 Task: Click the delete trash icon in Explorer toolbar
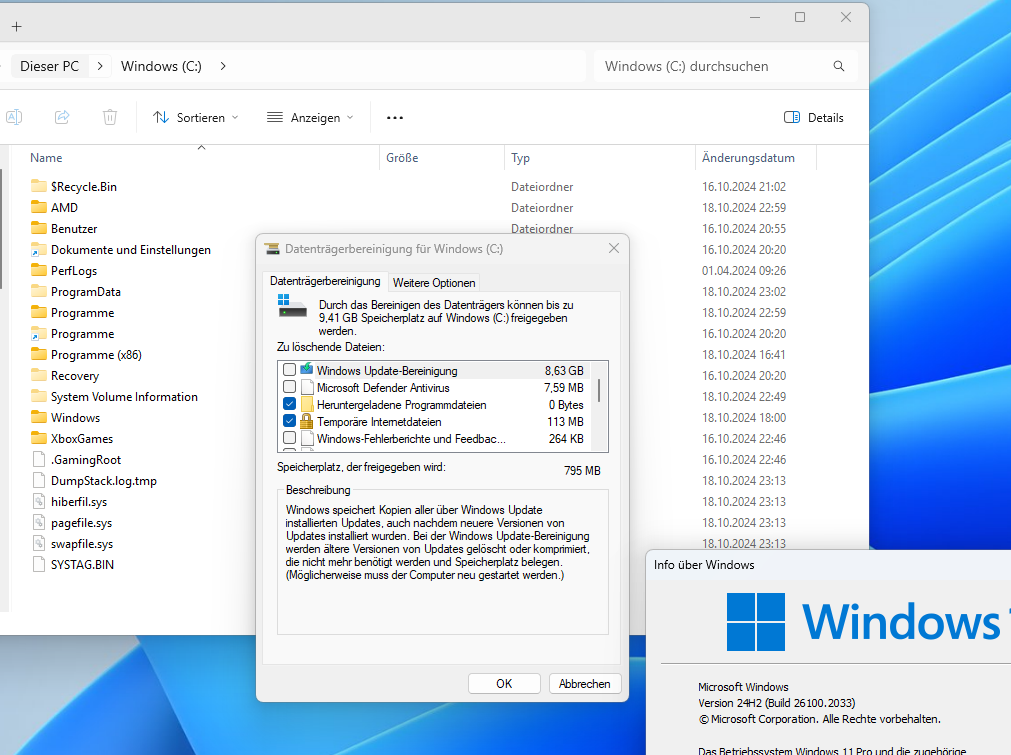110,117
